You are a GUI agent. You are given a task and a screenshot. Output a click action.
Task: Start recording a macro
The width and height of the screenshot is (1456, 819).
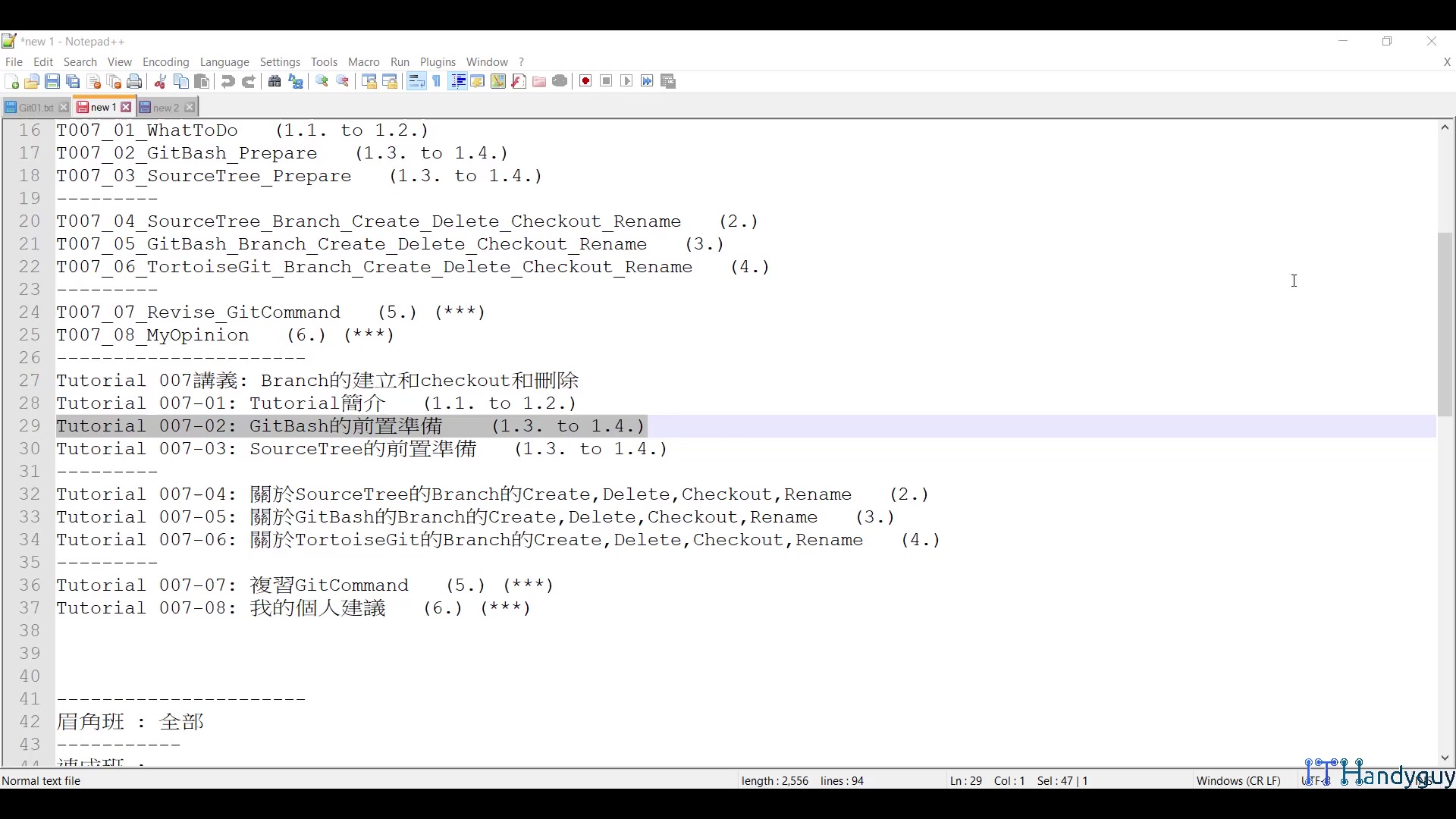[x=585, y=81]
